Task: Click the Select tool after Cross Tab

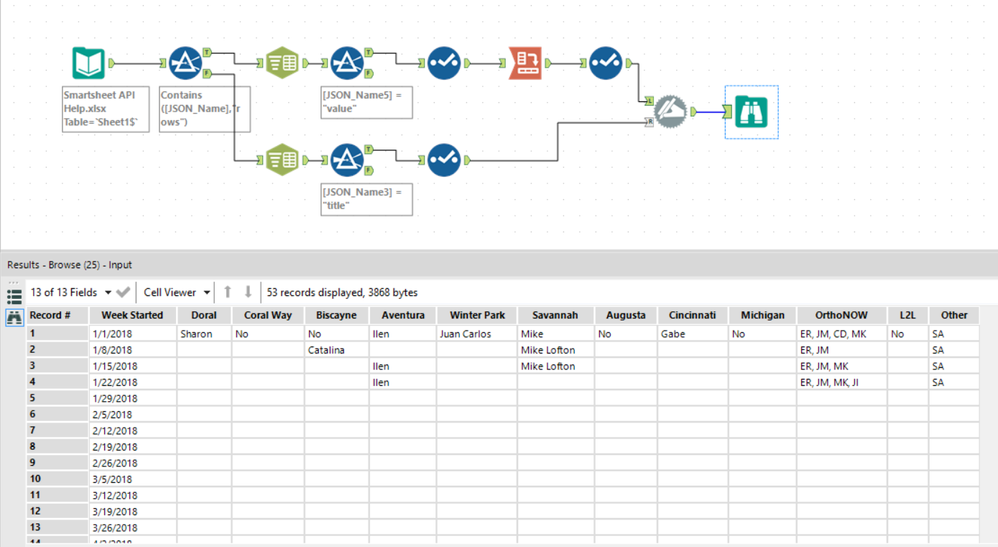Action: [605, 63]
